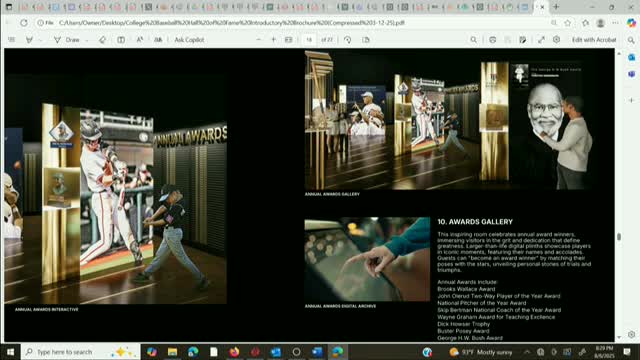This screenshot has height=360, width=640.
Task: Click the sidebar add plus icon
Action: [x=631, y=100]
